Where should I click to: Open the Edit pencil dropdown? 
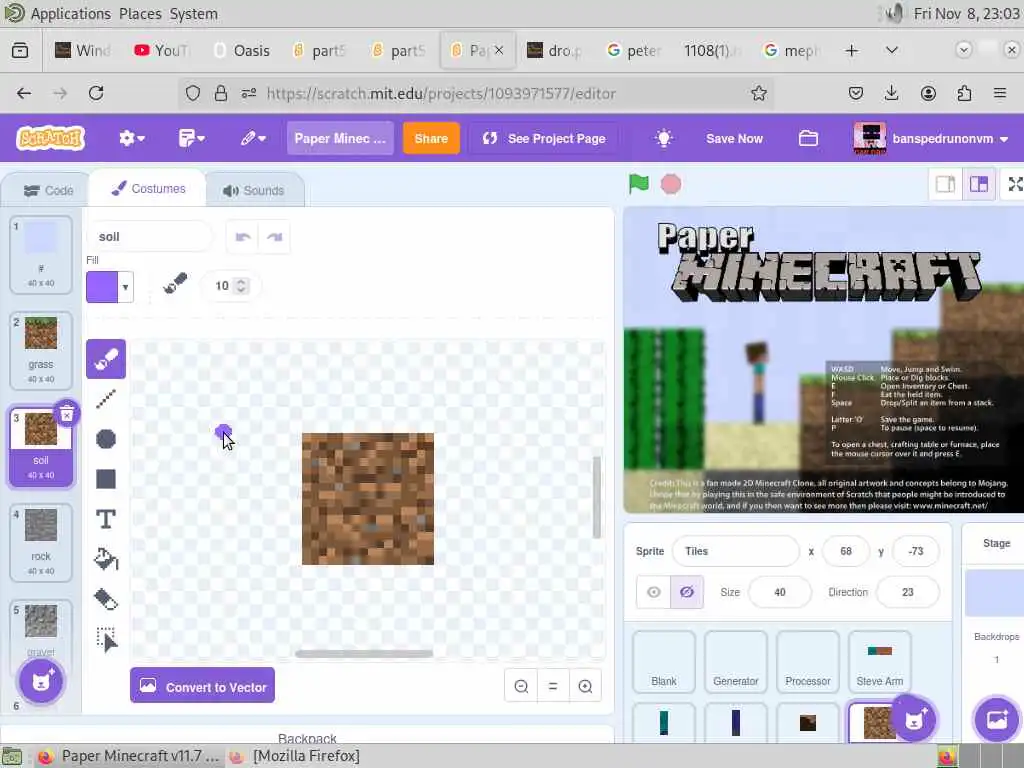click(253, 138)
